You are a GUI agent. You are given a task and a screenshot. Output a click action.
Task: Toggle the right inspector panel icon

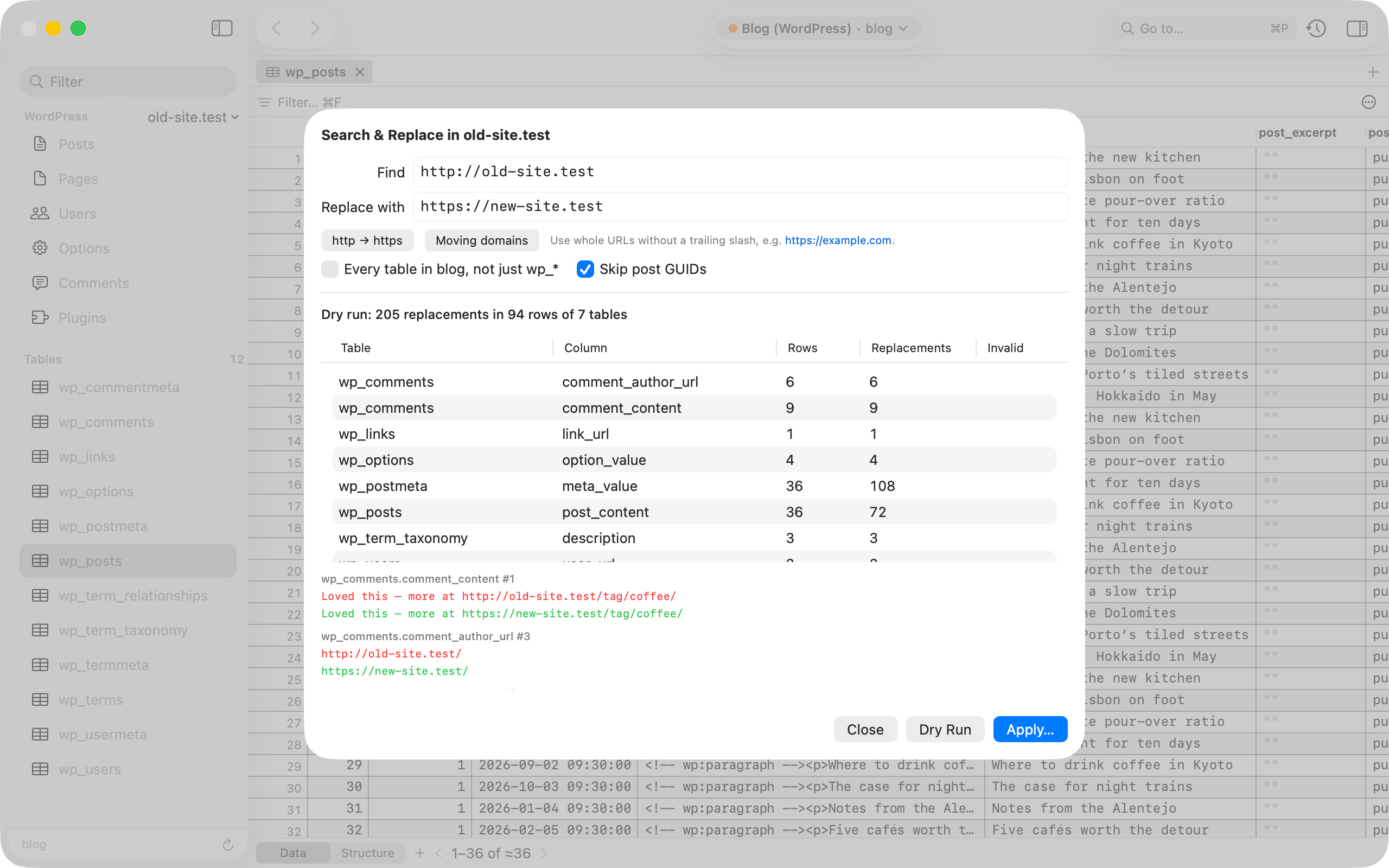coord(1357,28)
